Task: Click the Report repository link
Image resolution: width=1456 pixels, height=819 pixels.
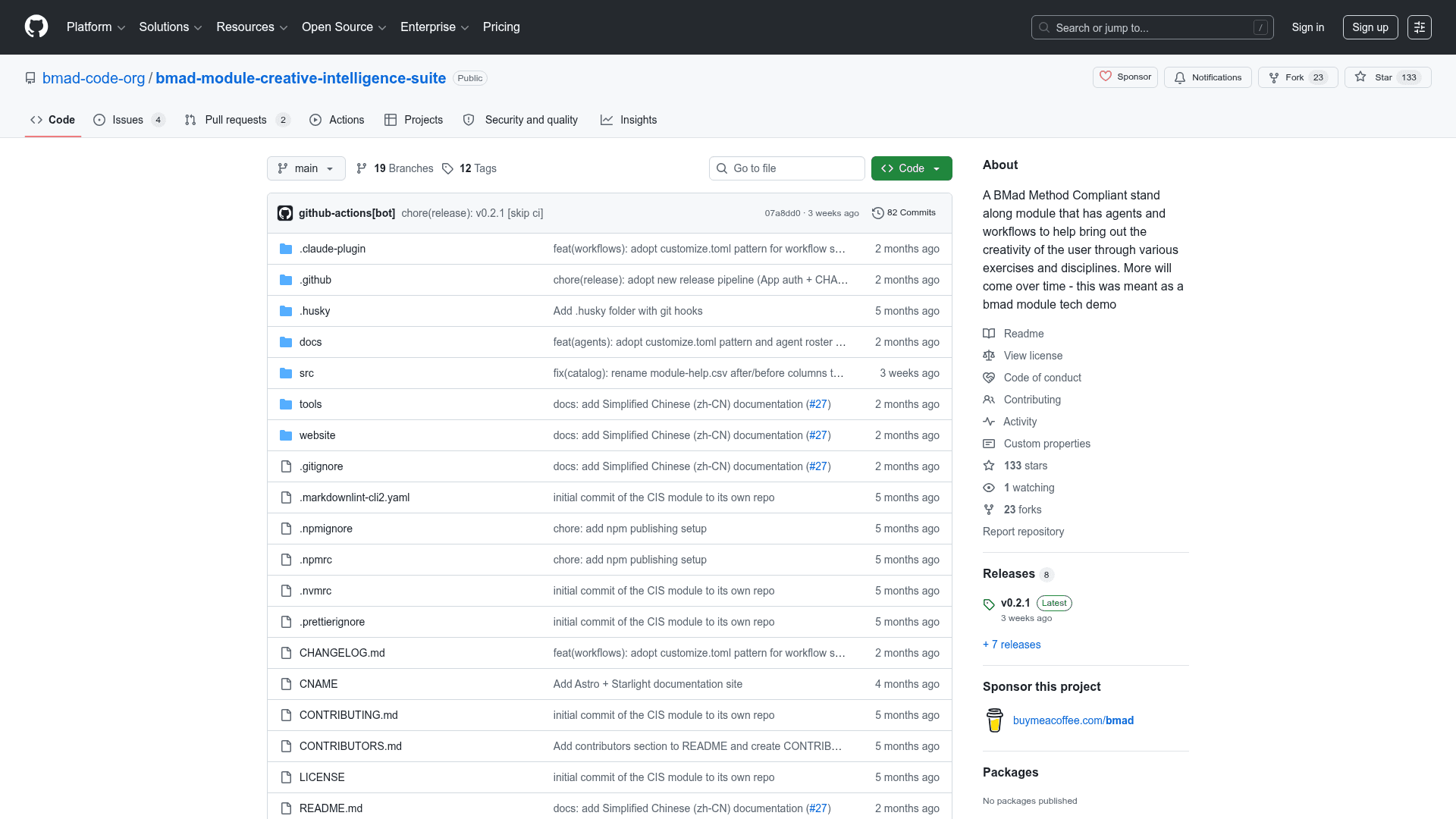Action: pos(1023,532)
